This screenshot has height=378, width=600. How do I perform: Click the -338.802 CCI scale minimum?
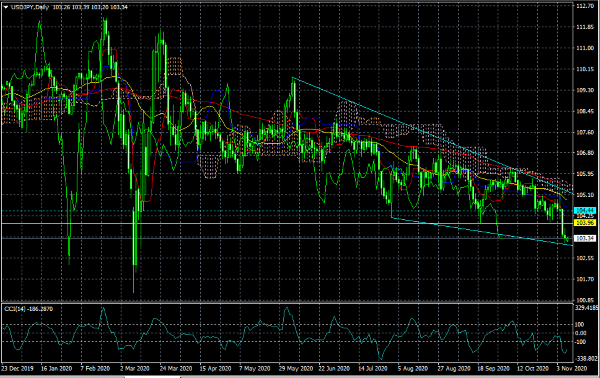586,358
